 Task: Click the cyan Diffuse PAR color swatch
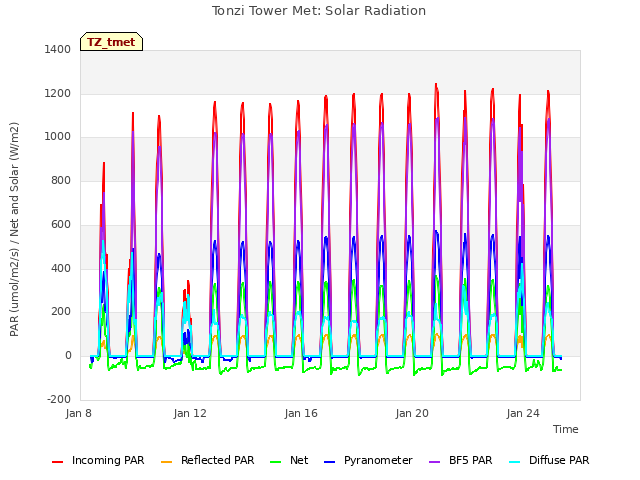pyautogui.click(x=515, y=462)
